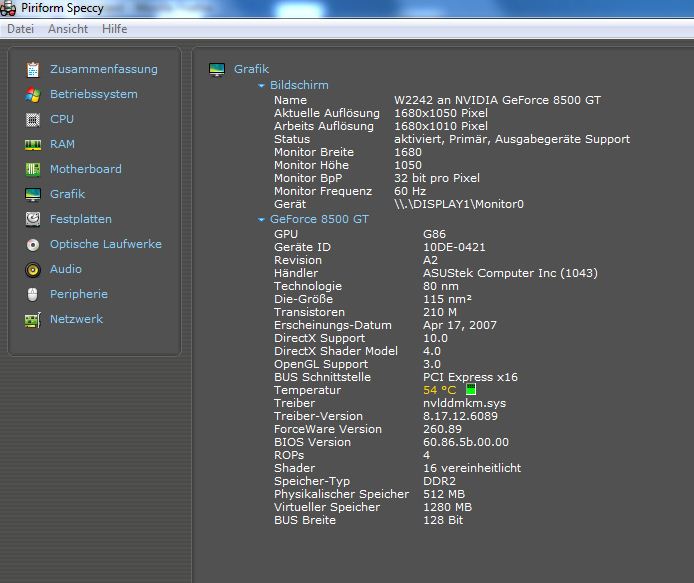This screenshot has width=694, height=583.
Task: Click the OpenGL Support label
Action: pyautogui.click(x=321, y=364)
